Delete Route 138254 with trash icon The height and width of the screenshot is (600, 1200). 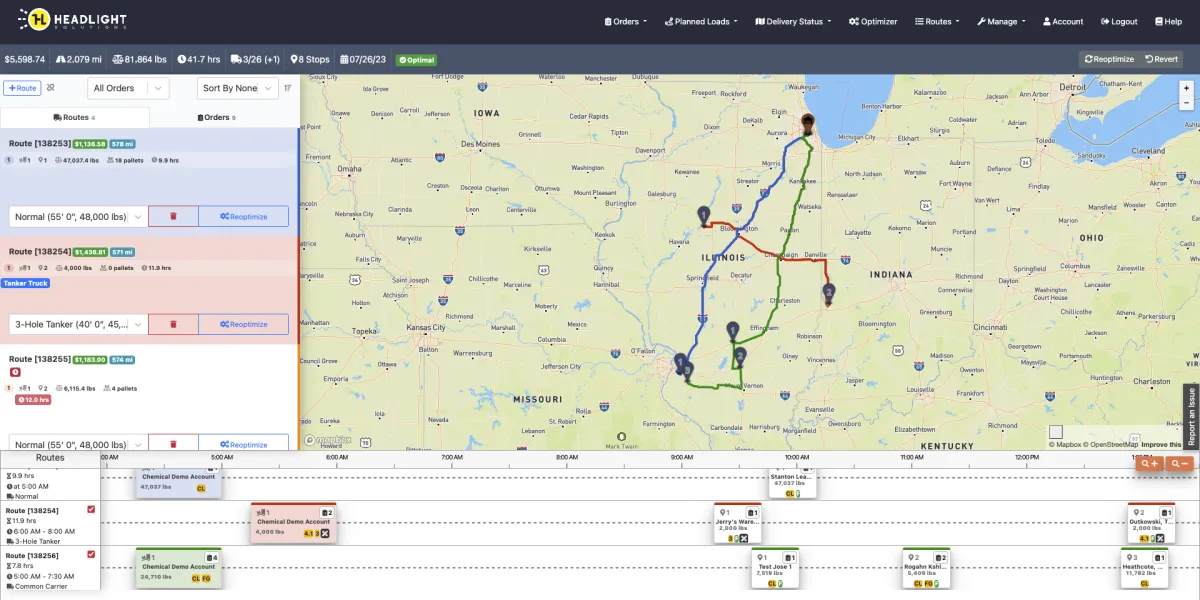pos(173,324)
